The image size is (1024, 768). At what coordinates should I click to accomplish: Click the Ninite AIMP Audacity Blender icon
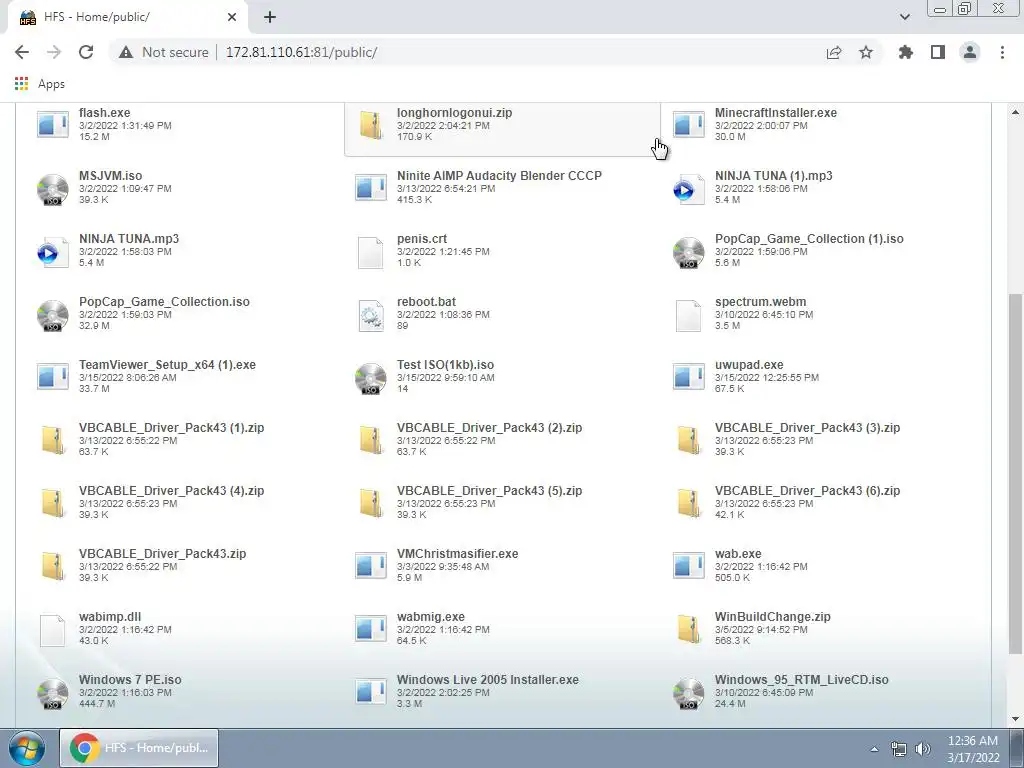point(370,187)
